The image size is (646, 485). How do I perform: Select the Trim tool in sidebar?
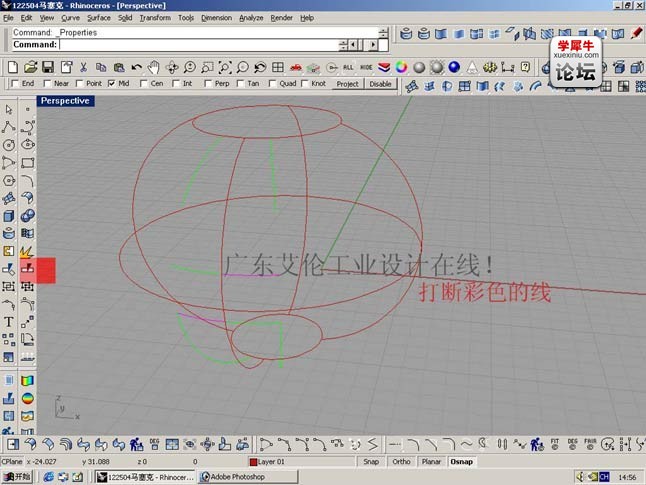coord(9,269)
